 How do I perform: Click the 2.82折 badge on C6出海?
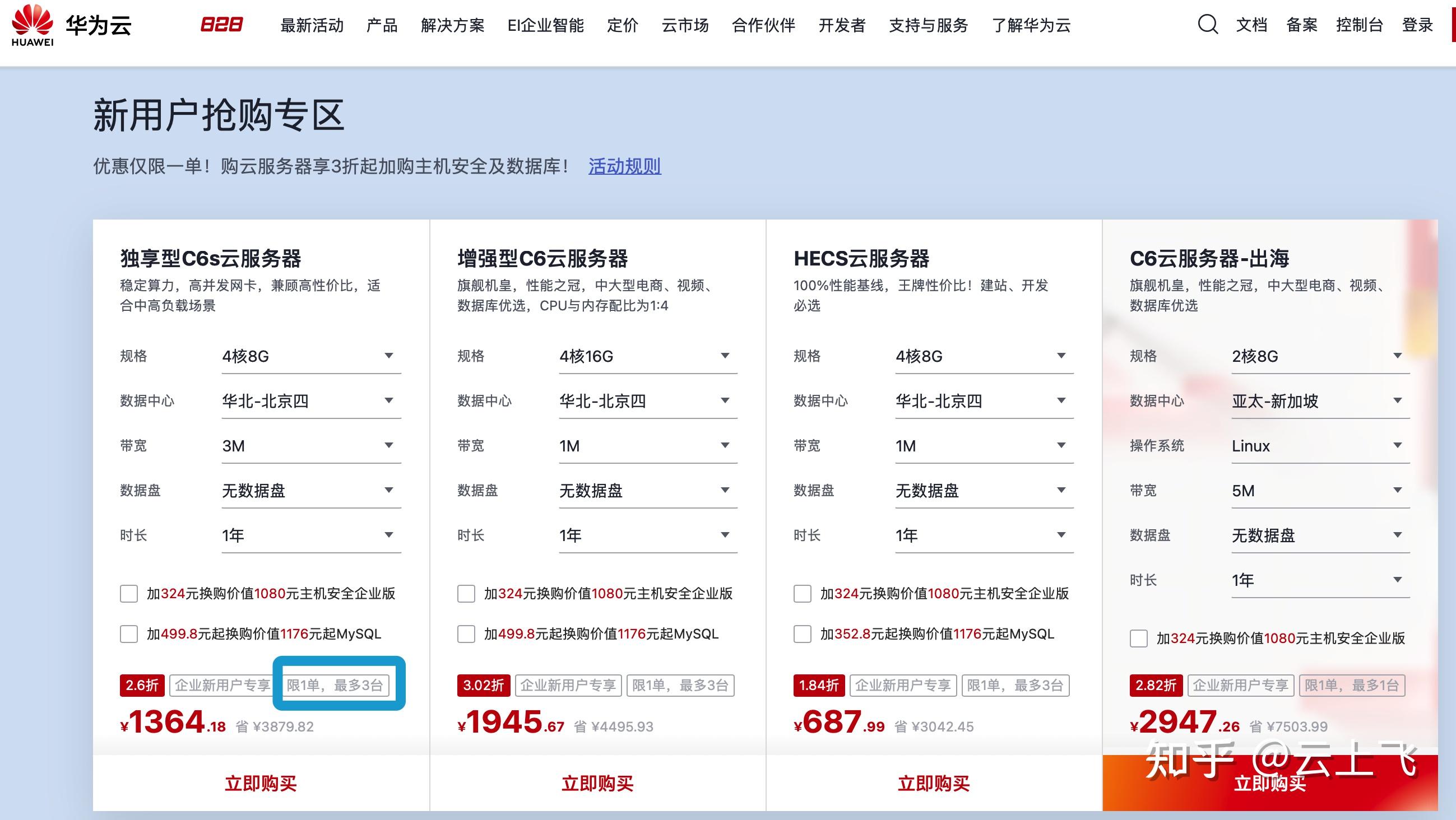1155,685
